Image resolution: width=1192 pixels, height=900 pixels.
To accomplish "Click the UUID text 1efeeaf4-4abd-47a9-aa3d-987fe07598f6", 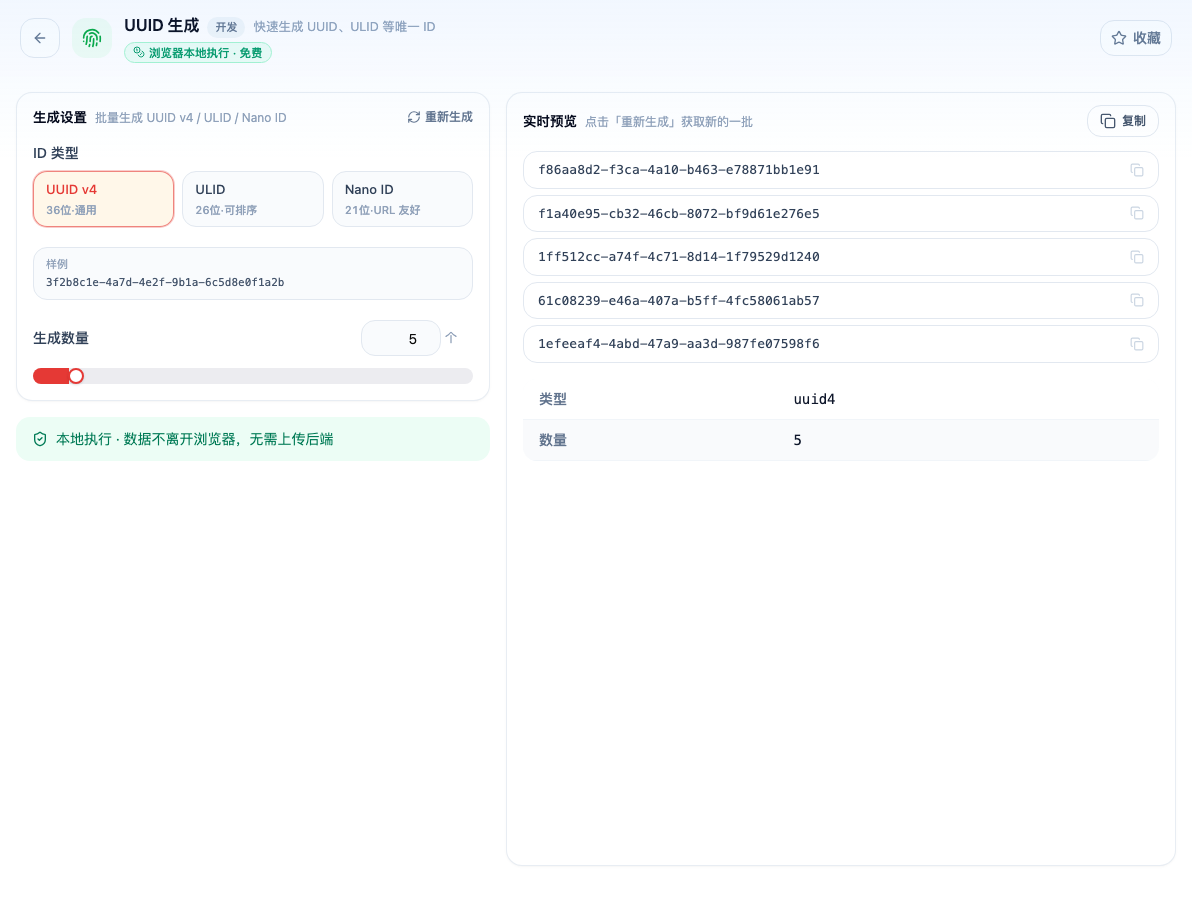I will (679, 344).
